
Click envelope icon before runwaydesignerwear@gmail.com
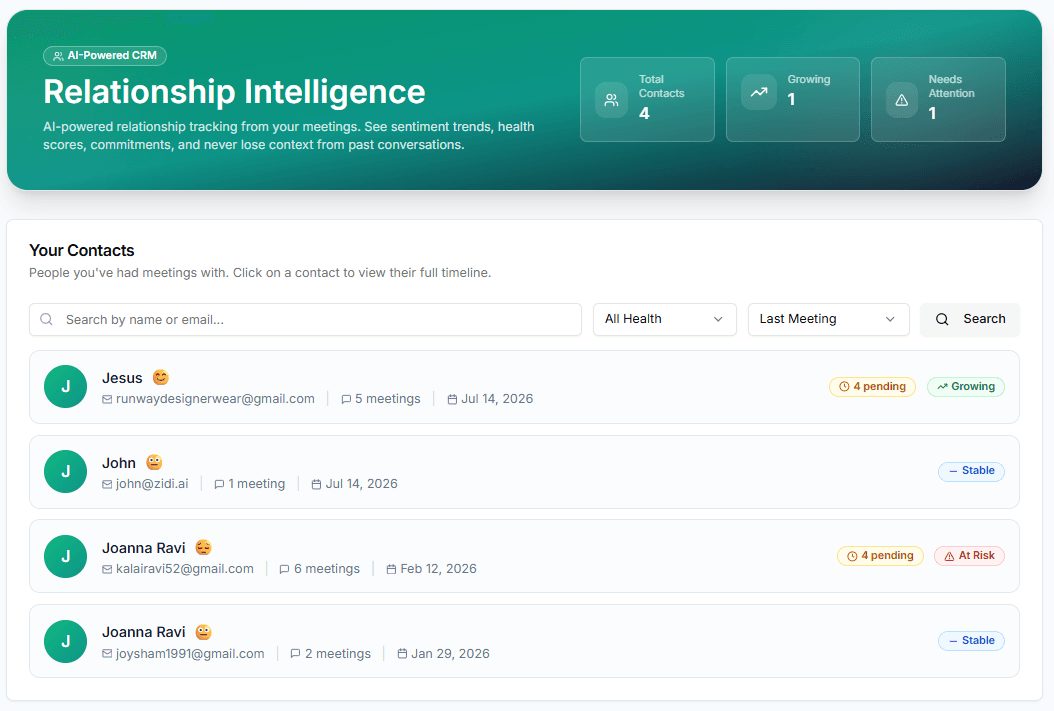pos(107,399)
